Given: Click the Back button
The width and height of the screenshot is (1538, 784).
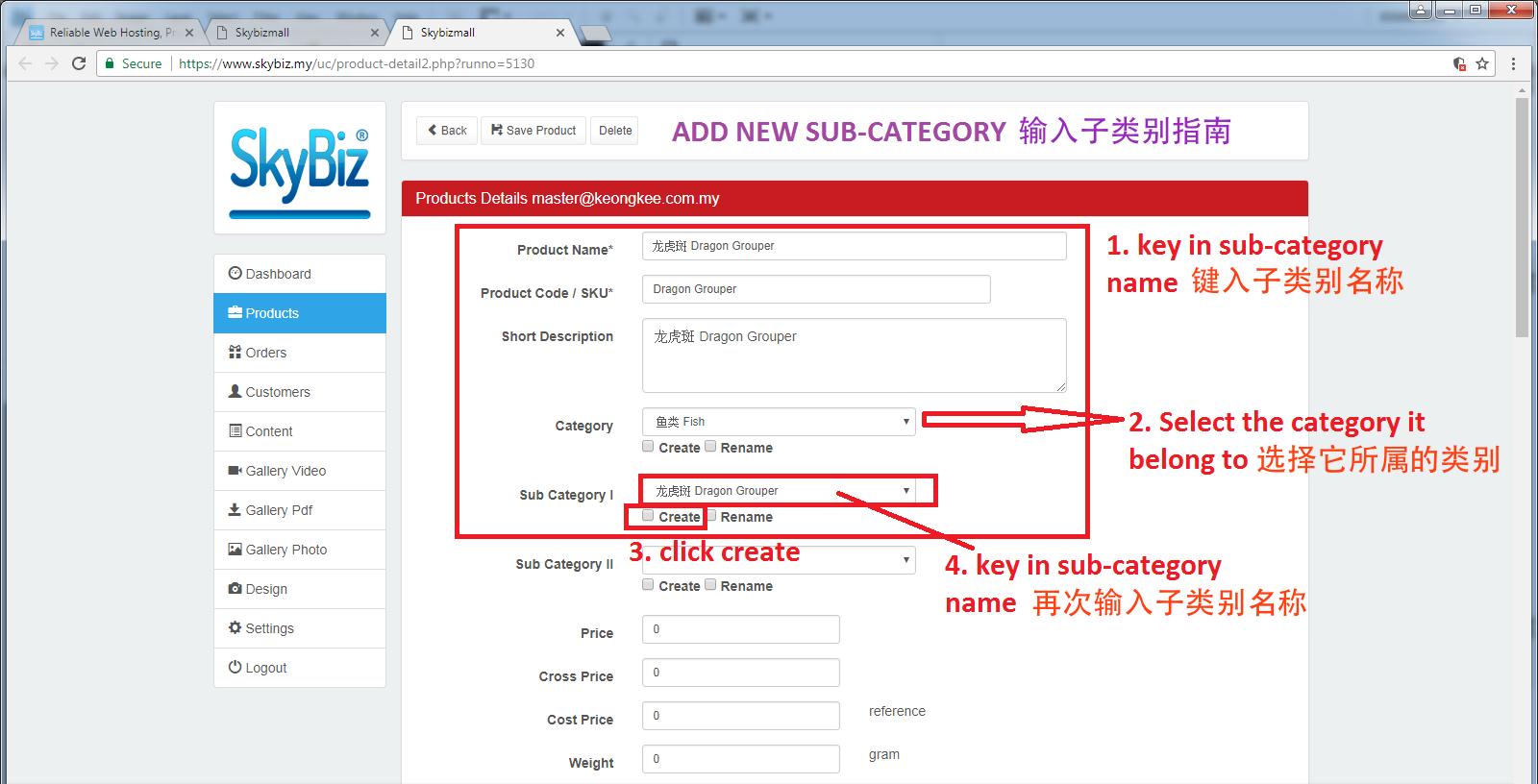Looking at the screenshot, I should (x=447, y=131).
